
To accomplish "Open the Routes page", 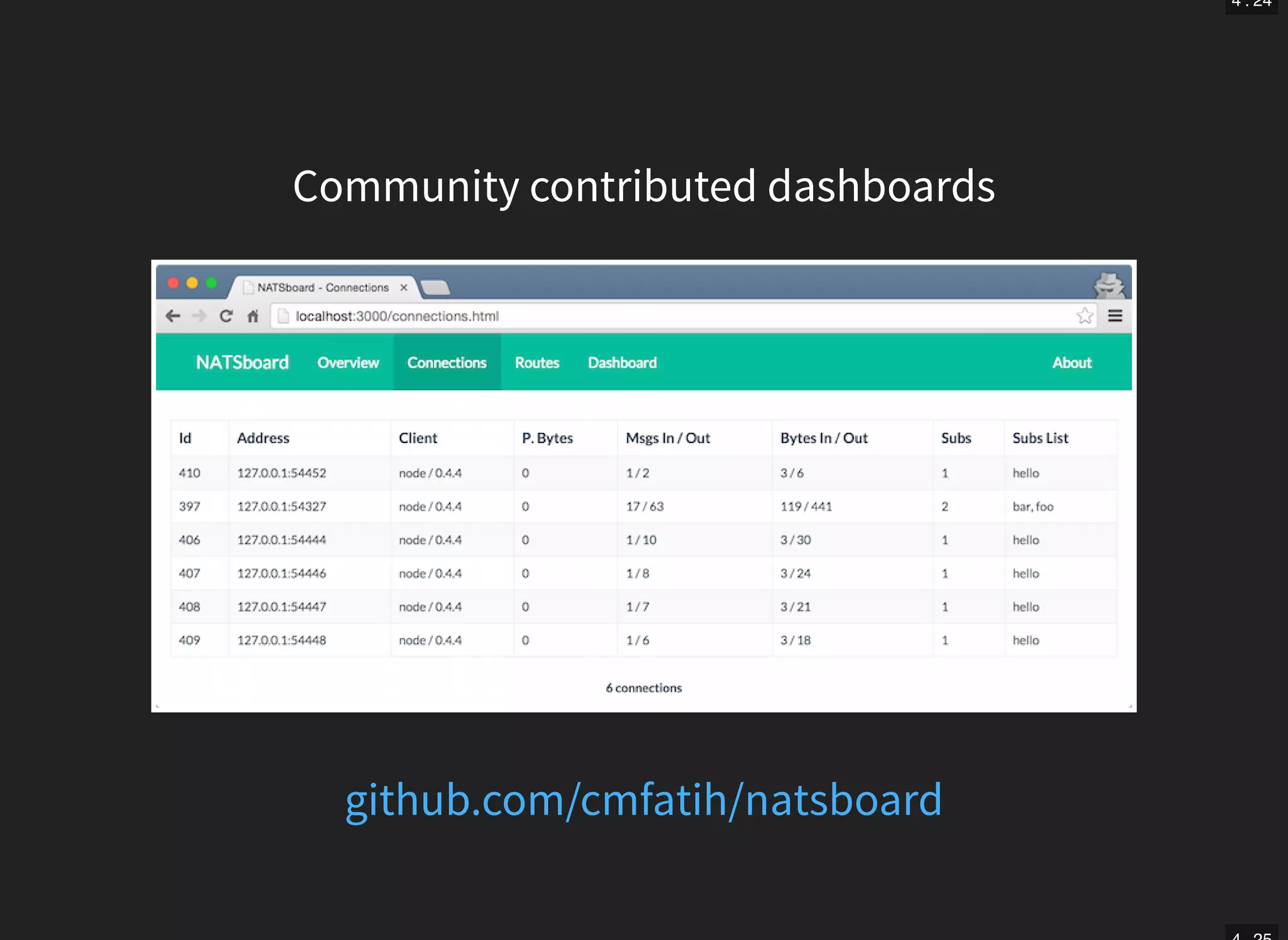I will (x=537, y=362).
